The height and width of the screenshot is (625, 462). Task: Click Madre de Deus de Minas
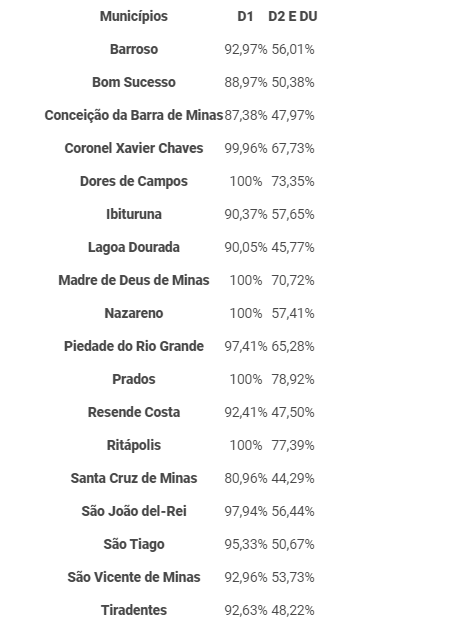tap(134, 280)
